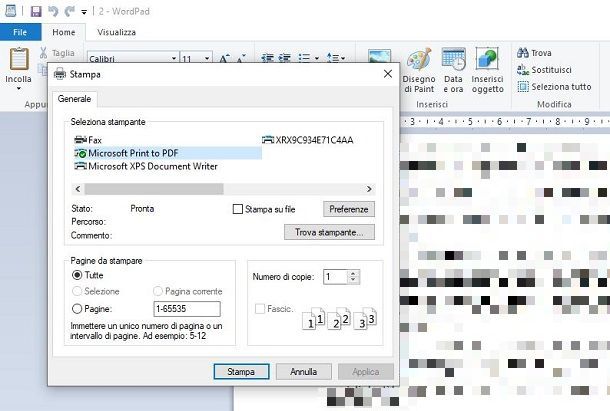Click the decrease indent icon
Viewport: 610px width, 411px height.
pyautogui.click(x=268, y=58)
